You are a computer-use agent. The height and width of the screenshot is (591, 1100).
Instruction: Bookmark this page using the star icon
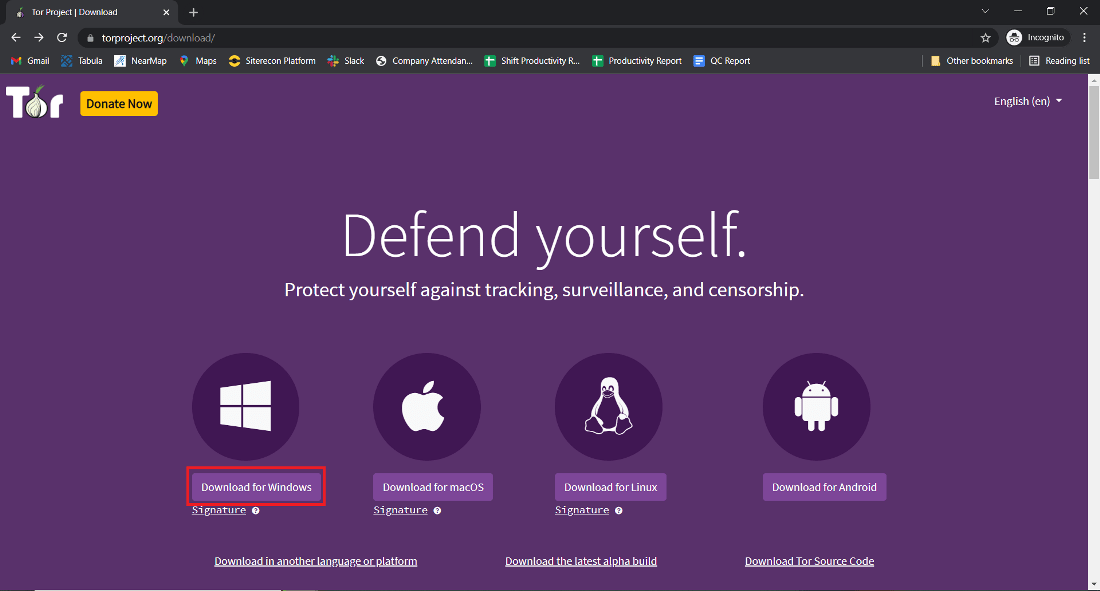point(985,36)
